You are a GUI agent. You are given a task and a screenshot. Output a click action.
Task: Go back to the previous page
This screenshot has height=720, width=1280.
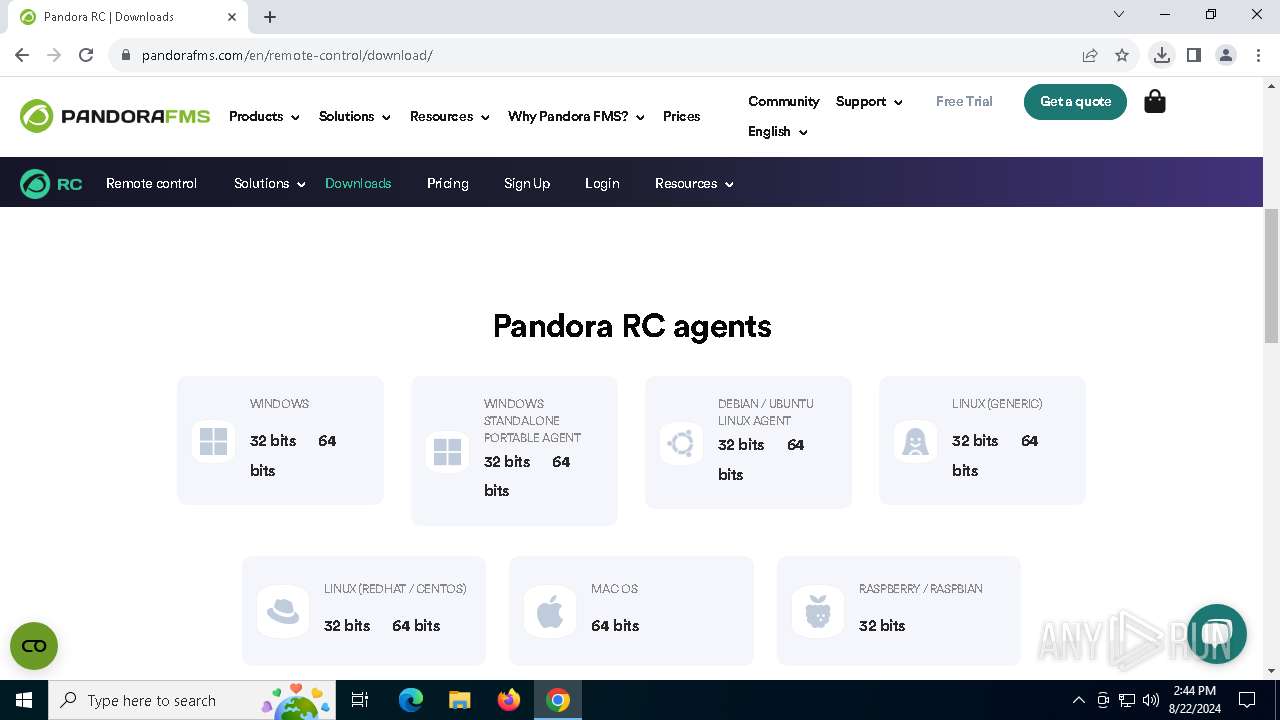[22, 55]
